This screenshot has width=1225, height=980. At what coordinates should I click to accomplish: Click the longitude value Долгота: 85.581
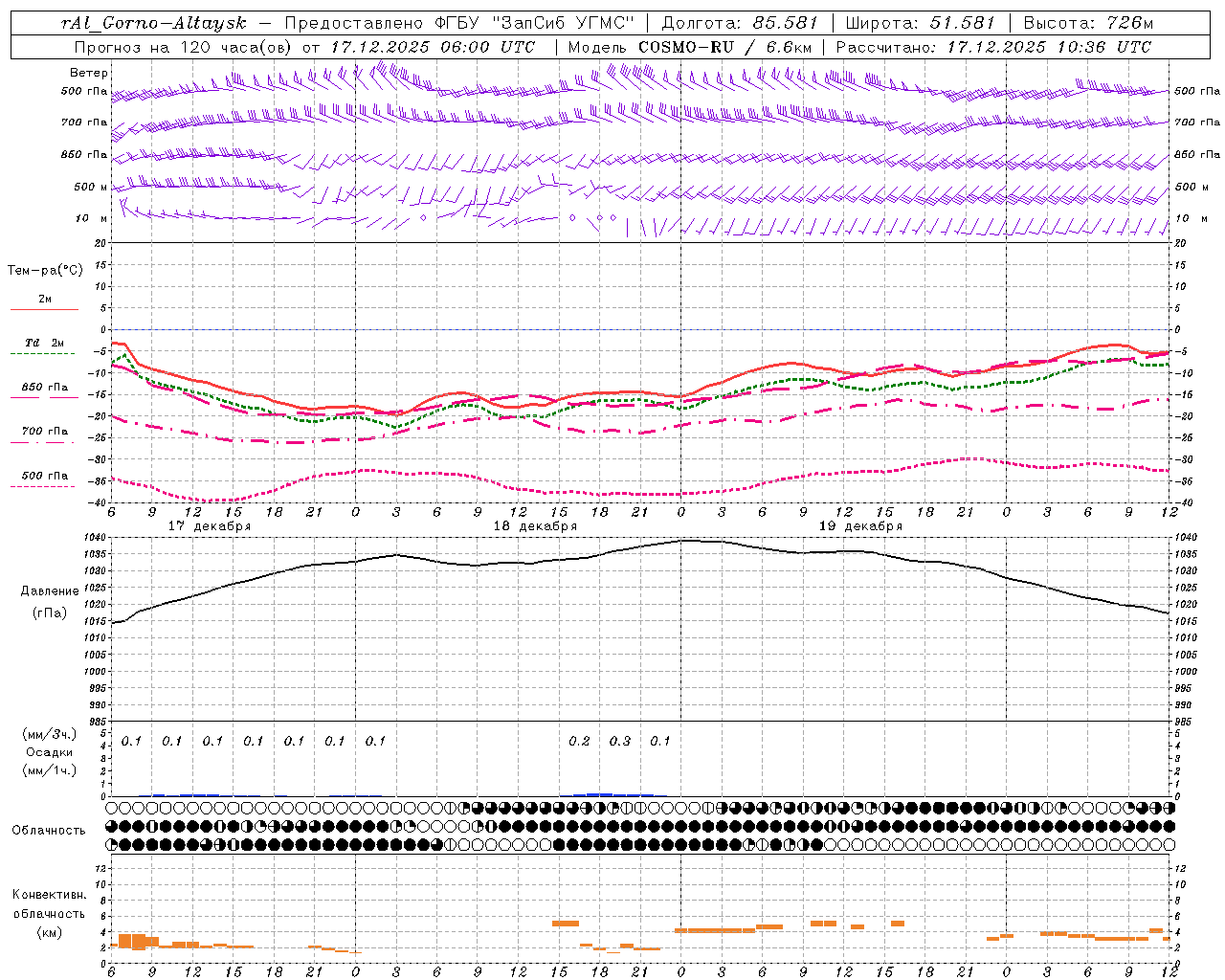coord(741,23)
